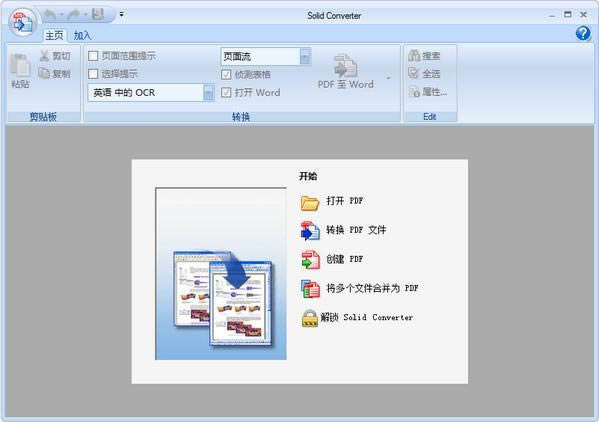Image resolution: width=599 pixels, height=422 pixels.
Task: Click the 转换 group label
Action: (x=241, y=117)
